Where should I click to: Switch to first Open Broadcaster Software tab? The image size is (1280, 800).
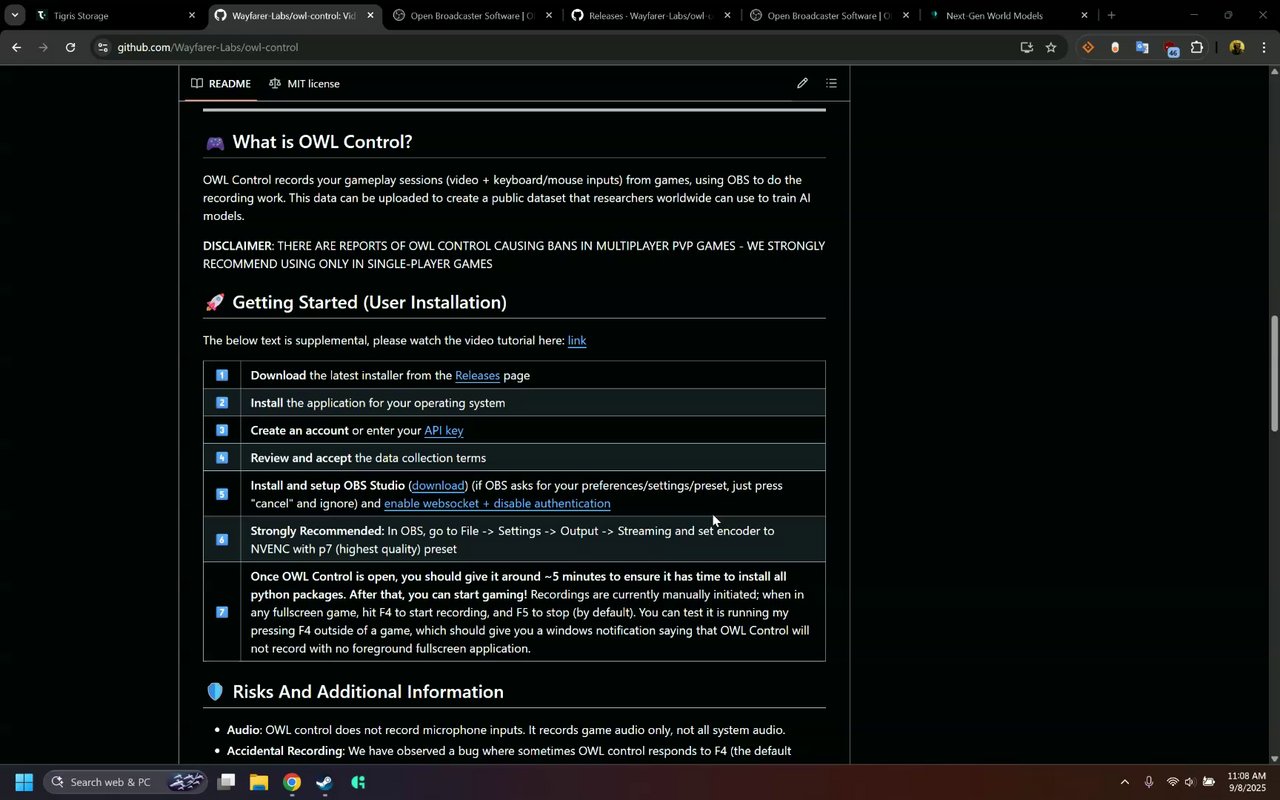pyautogui.click(x=471, y=15)
